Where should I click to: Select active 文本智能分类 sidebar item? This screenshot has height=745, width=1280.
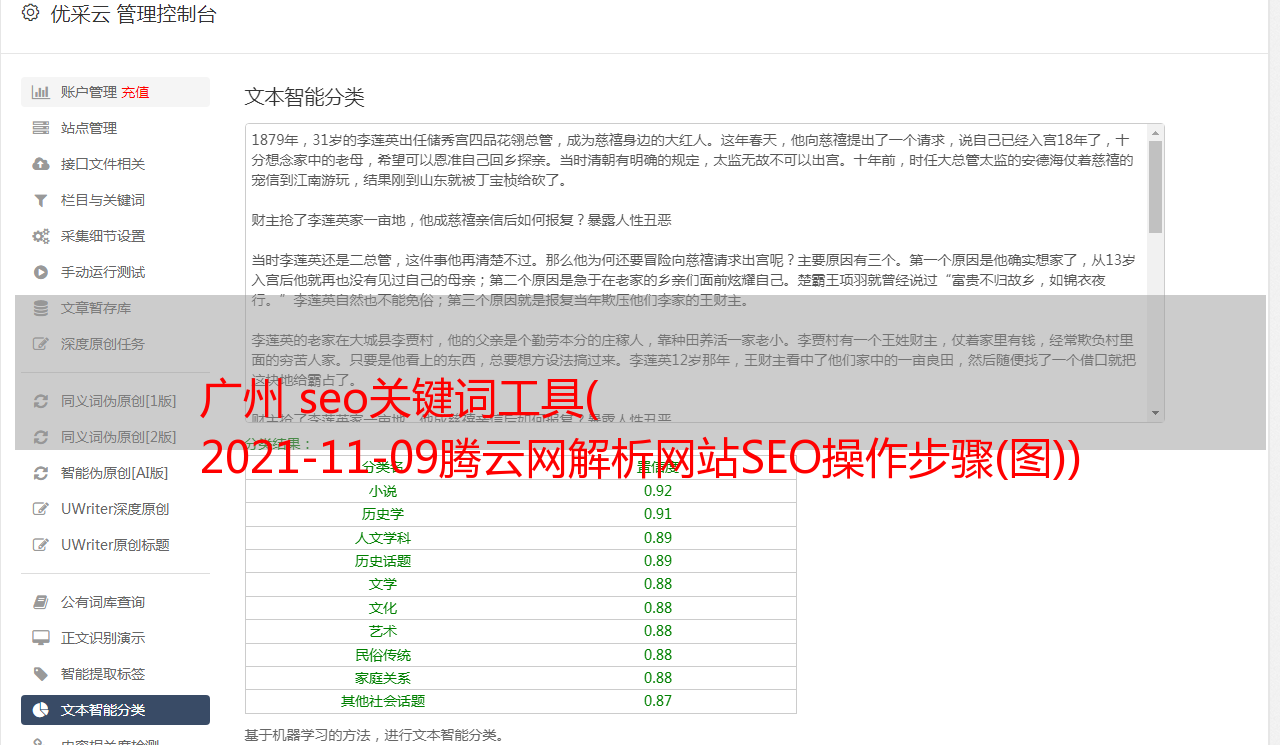tap(115, 710)
